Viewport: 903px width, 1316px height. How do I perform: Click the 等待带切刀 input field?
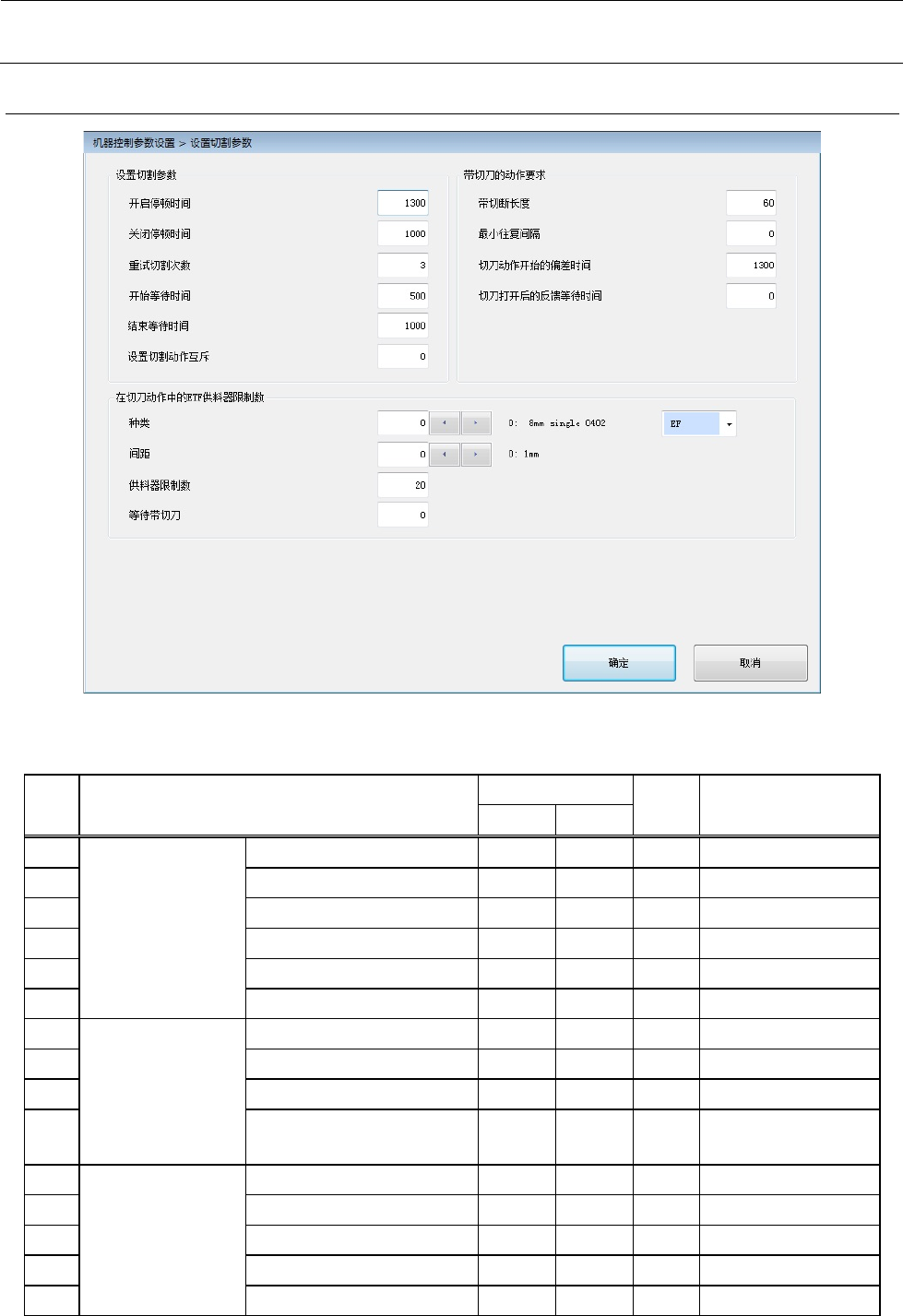pyautogui.click(x=403, y=515)
